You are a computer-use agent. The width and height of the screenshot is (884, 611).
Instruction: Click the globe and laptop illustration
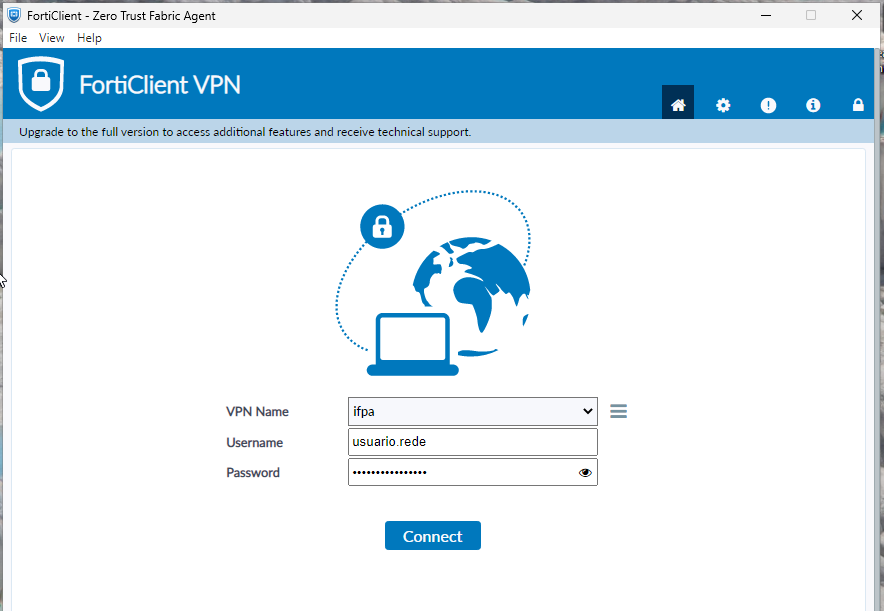pyautogui.click(x=433, y=283)
